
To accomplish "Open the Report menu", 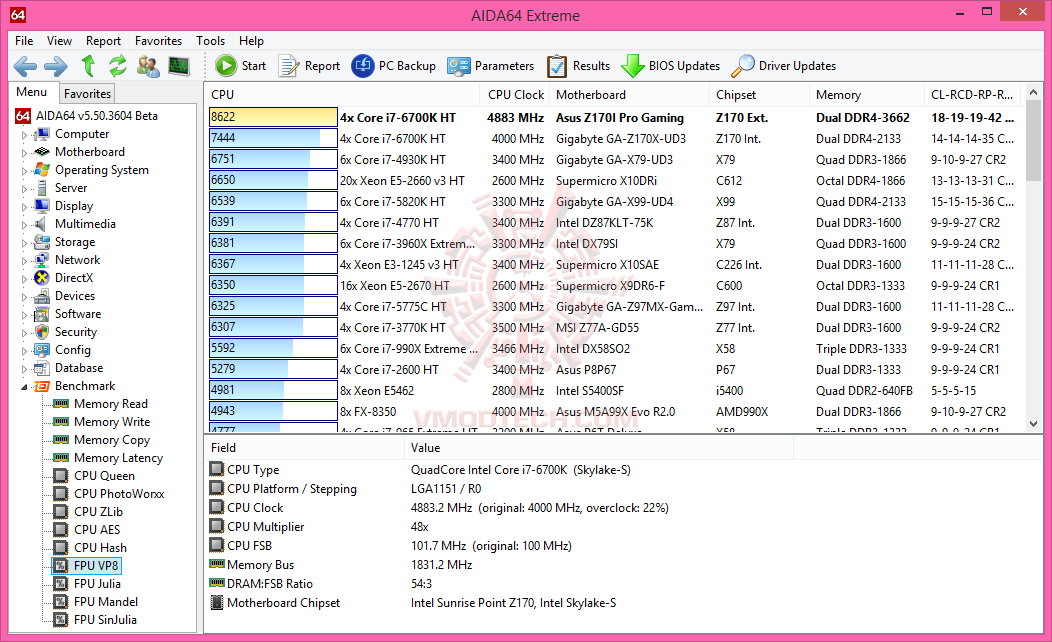I will pyautogui.click(x=103, y=41).
